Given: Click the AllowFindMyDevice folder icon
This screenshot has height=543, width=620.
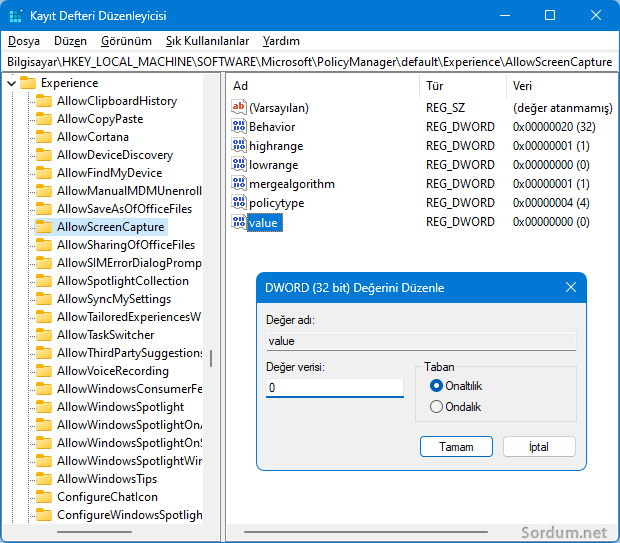Looking at the screenshot, I should pyautogui.click(x=43, y=173).
